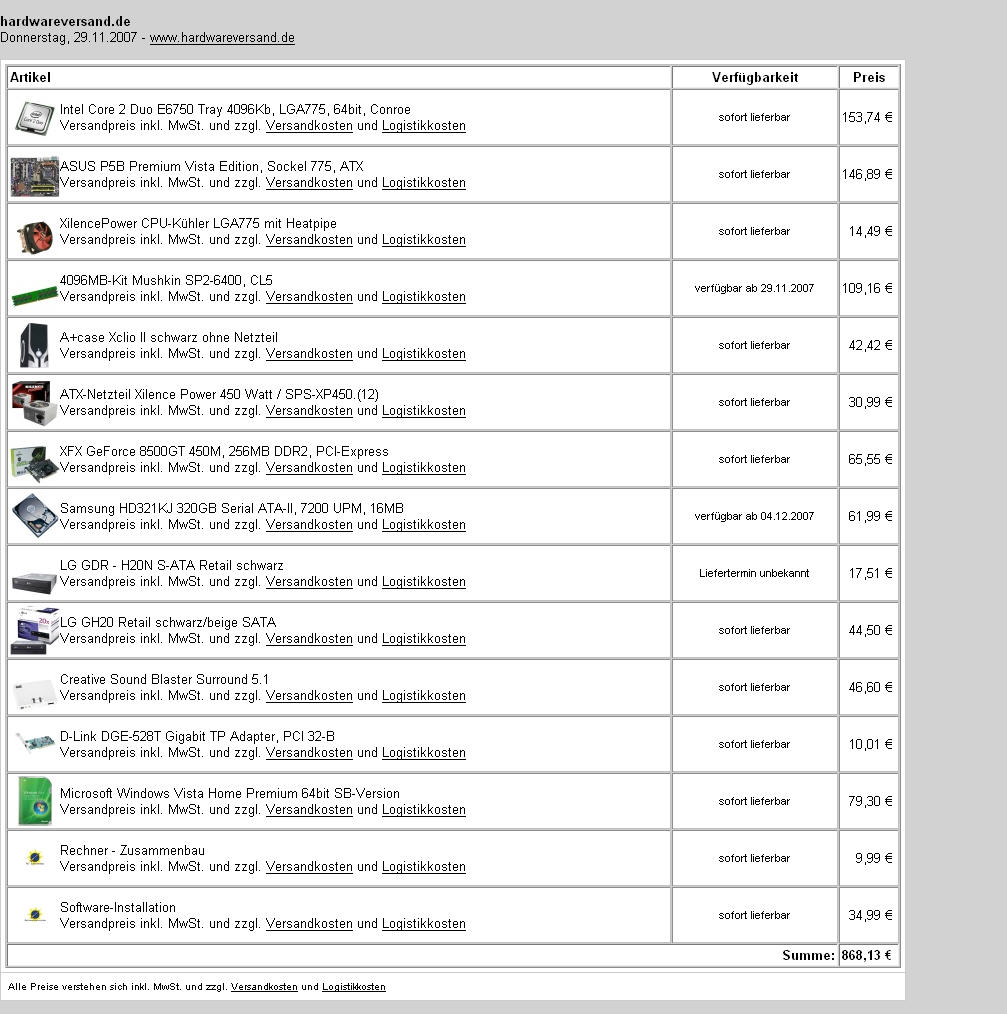Click availability 'Liefertermin unbekannt'
Viewport: 1007px width, 1014px height.
click(x=754, y=573)
